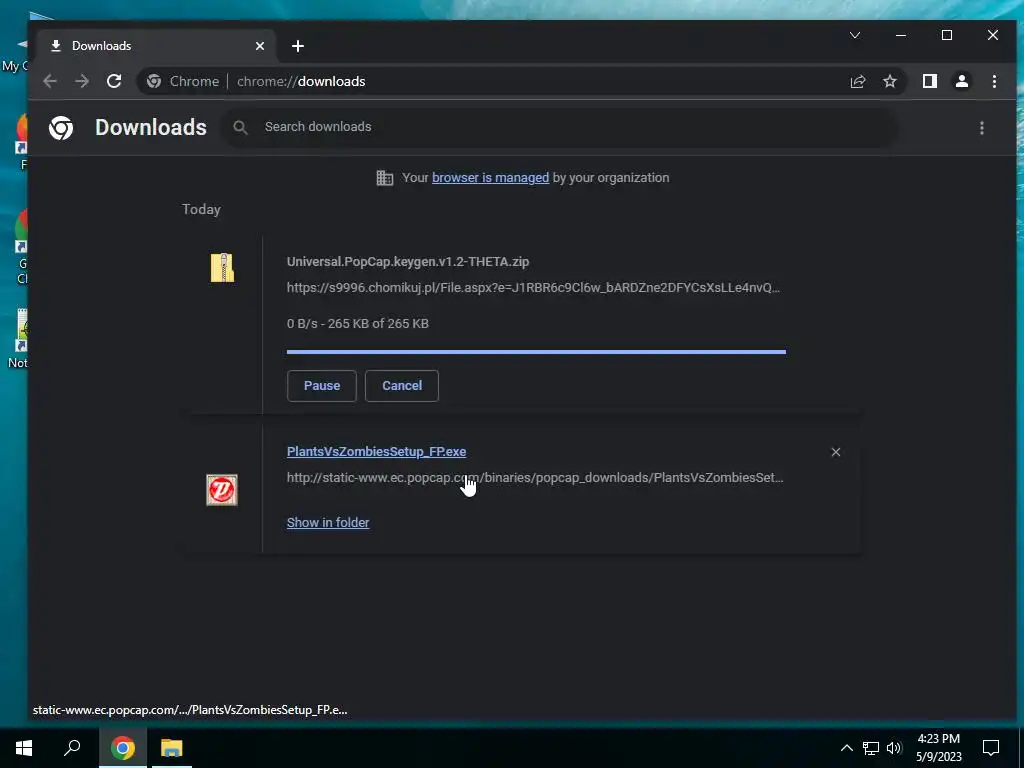
Task: Click the popcap.com download URL text
Action: 535,478
